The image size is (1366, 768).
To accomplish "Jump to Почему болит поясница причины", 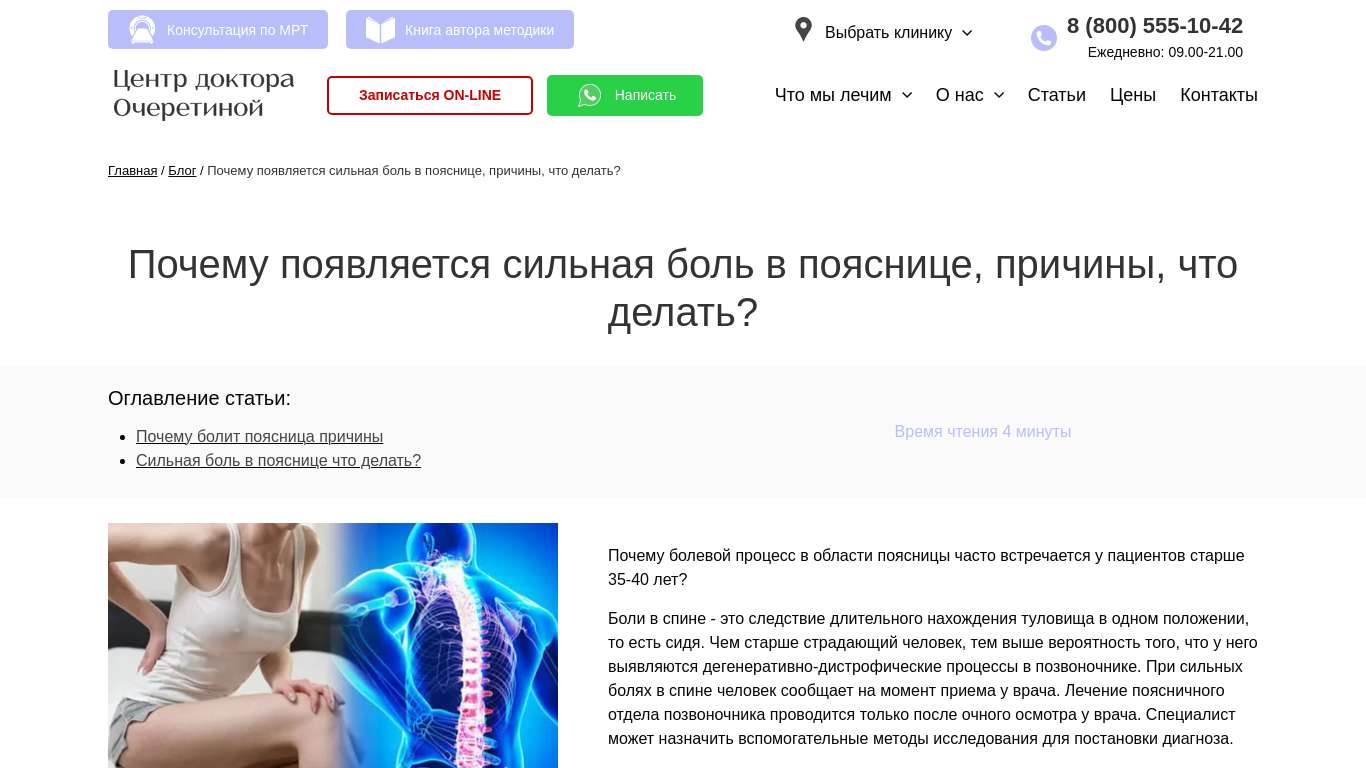I will 259,437.
